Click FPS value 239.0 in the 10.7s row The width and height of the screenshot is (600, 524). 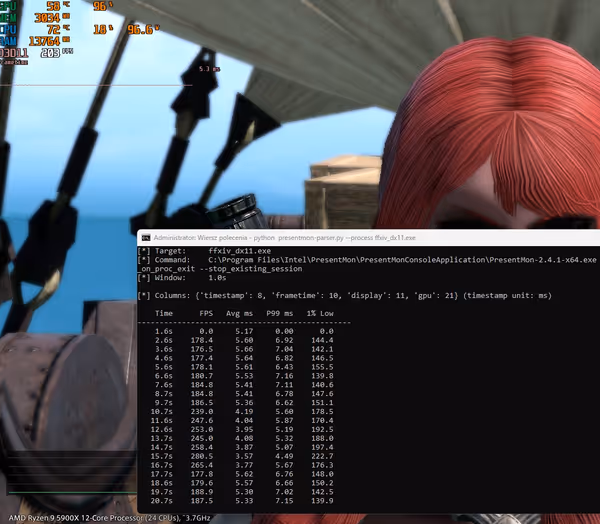click(x=202, y=411)
